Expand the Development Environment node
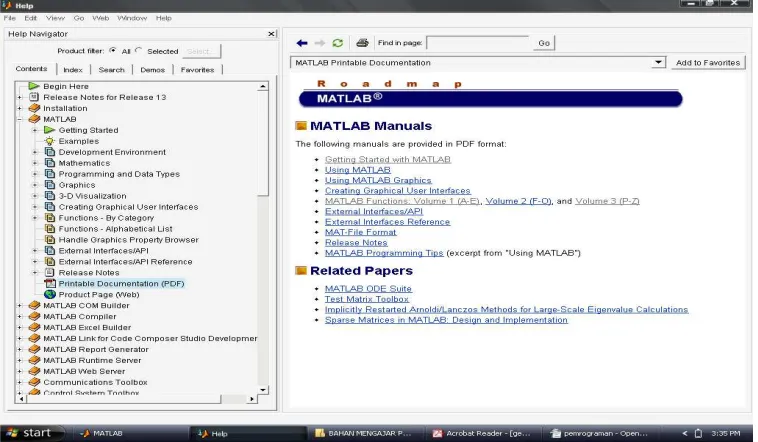 35,152
